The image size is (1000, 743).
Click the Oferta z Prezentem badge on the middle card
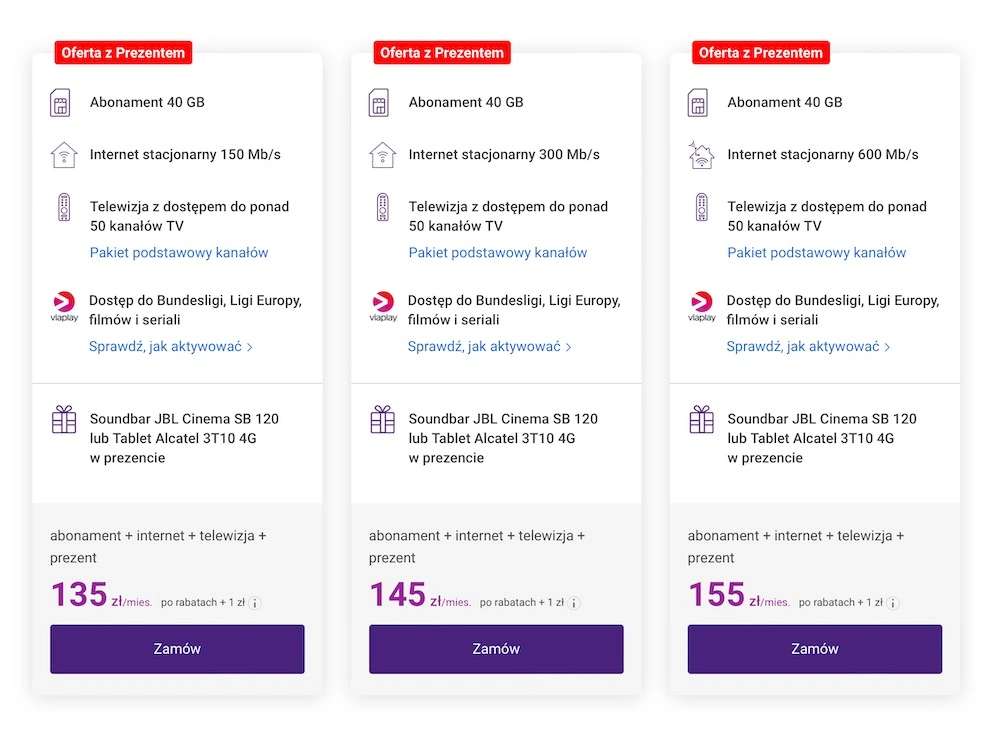[442, 53]
